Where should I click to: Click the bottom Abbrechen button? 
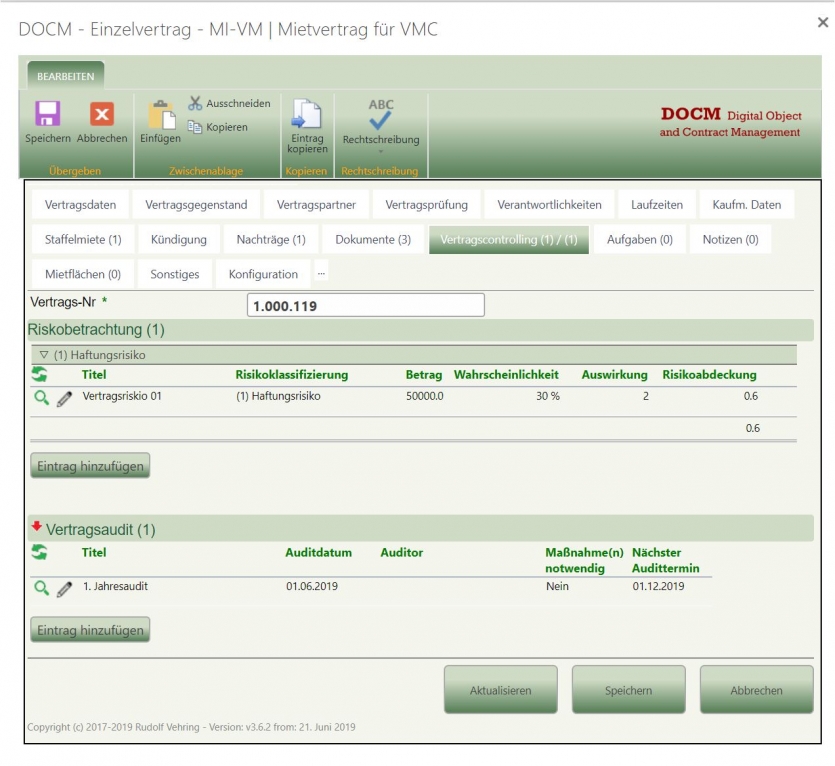pos(756,690)
